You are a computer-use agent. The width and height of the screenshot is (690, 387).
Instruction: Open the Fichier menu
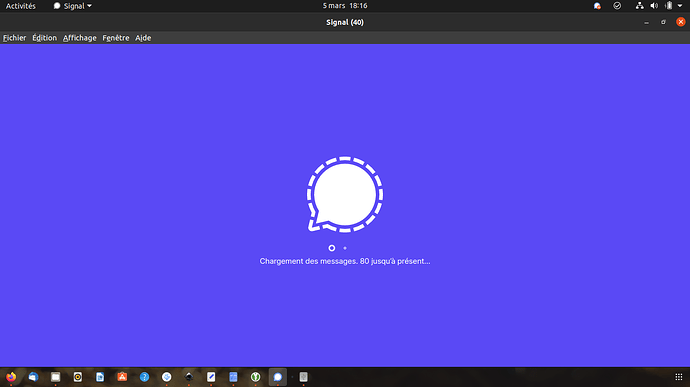[15, 38]
